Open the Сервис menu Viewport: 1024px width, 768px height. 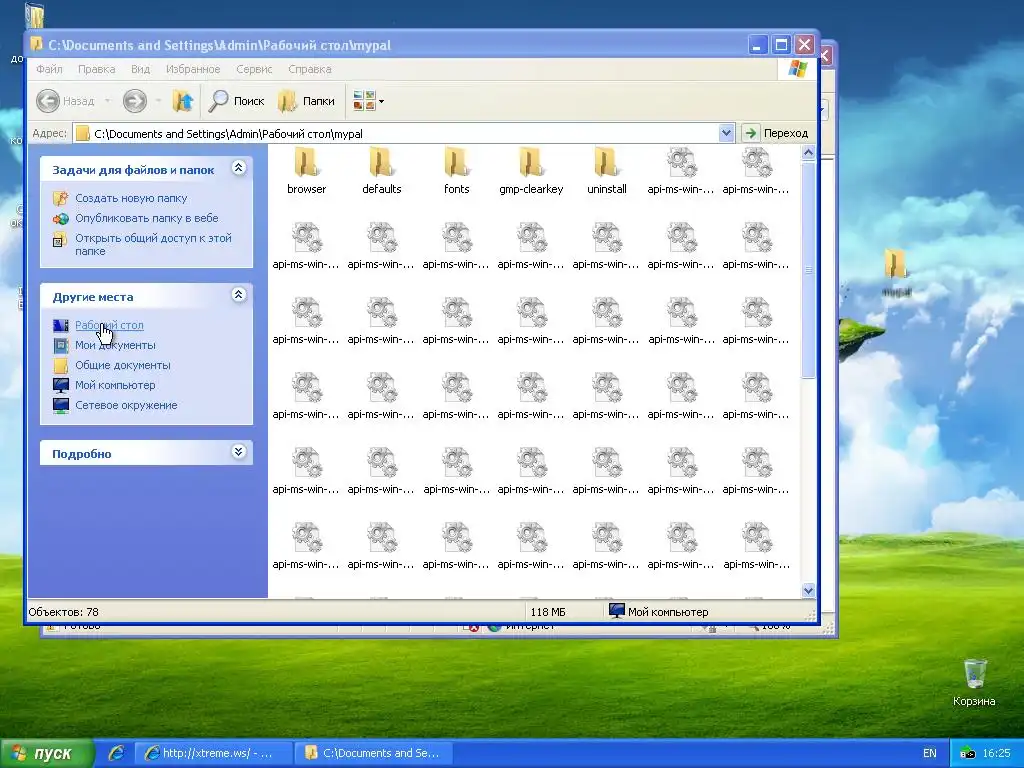254,69
